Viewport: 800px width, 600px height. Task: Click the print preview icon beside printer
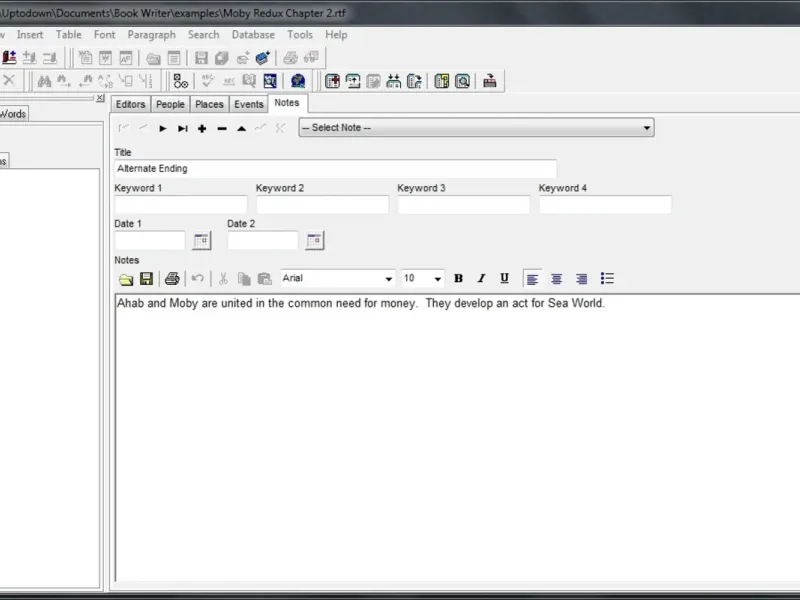tap(311, 58)
